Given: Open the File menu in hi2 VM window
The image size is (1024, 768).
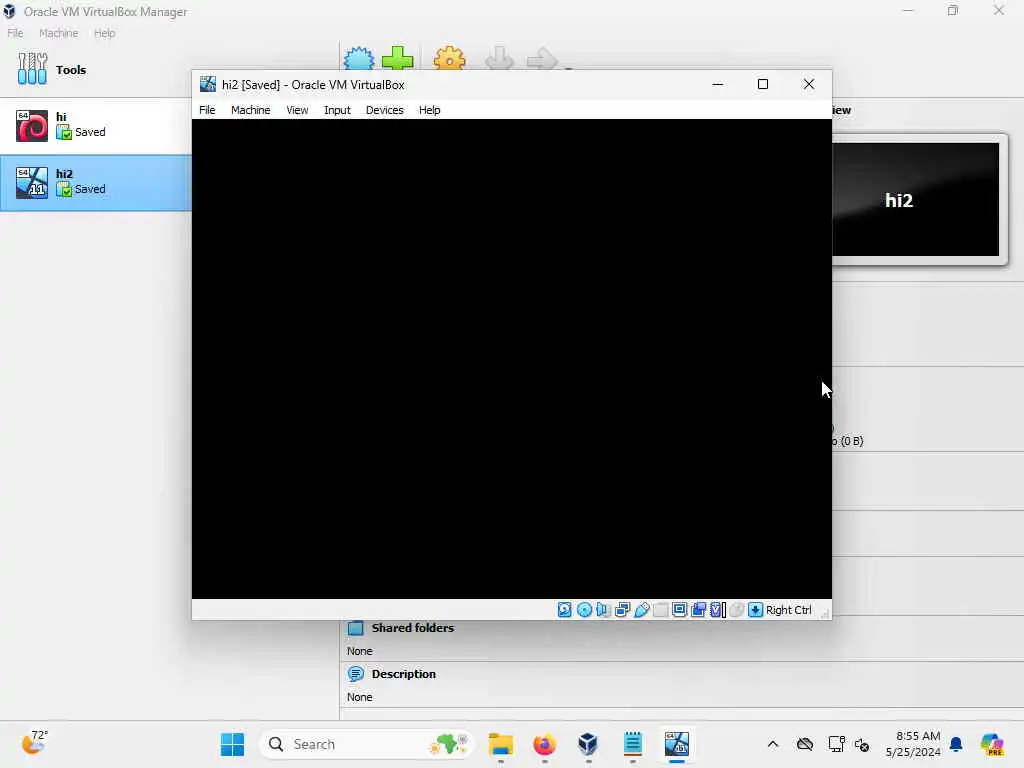Looking at the screenshot, I should point(207,110).
